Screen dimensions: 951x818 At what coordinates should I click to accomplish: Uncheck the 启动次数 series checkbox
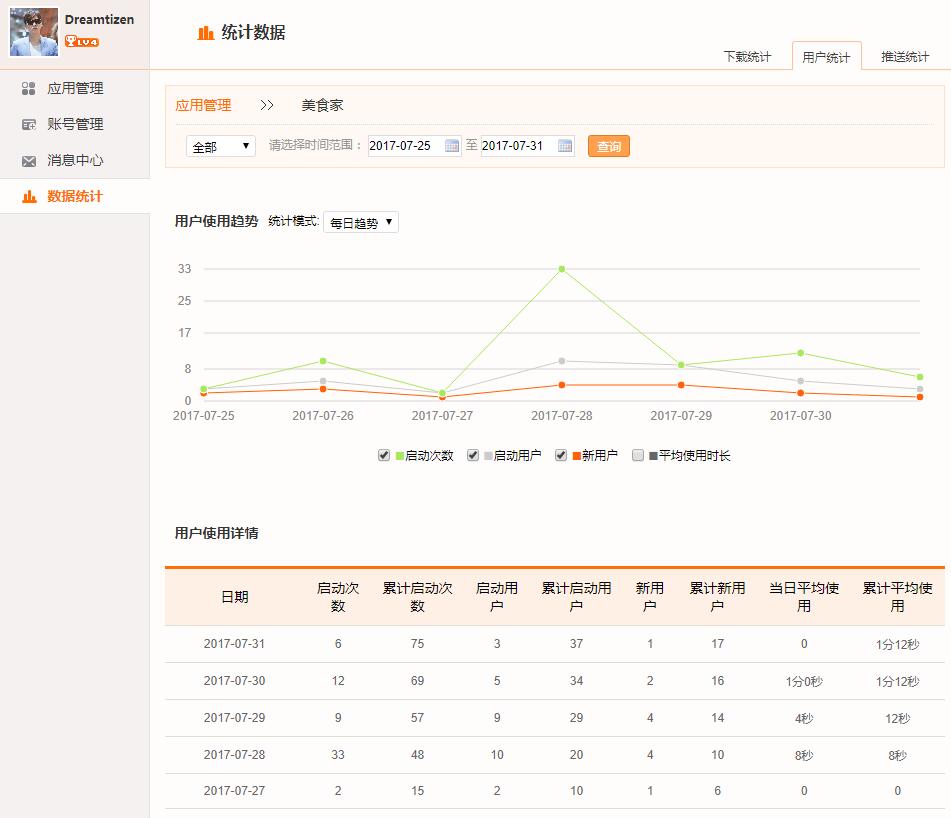(384, 455)
